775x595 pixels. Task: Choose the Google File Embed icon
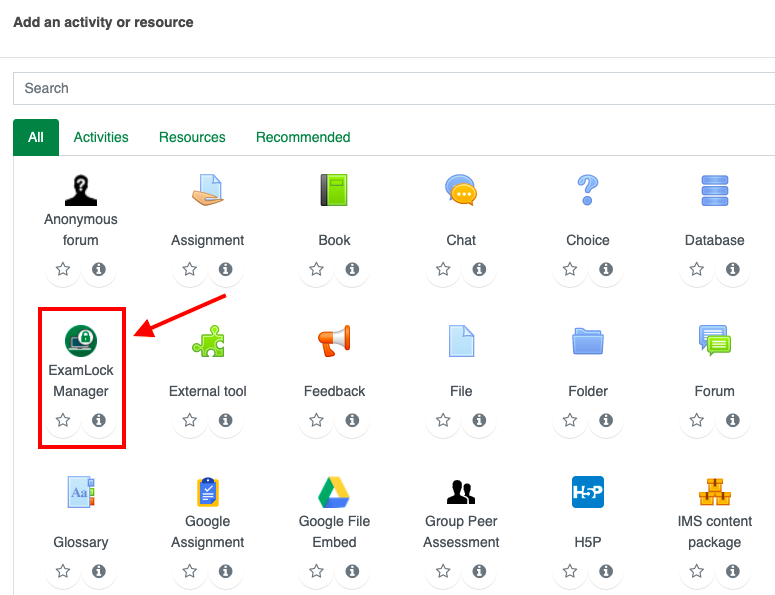click(x=334, y=492)
